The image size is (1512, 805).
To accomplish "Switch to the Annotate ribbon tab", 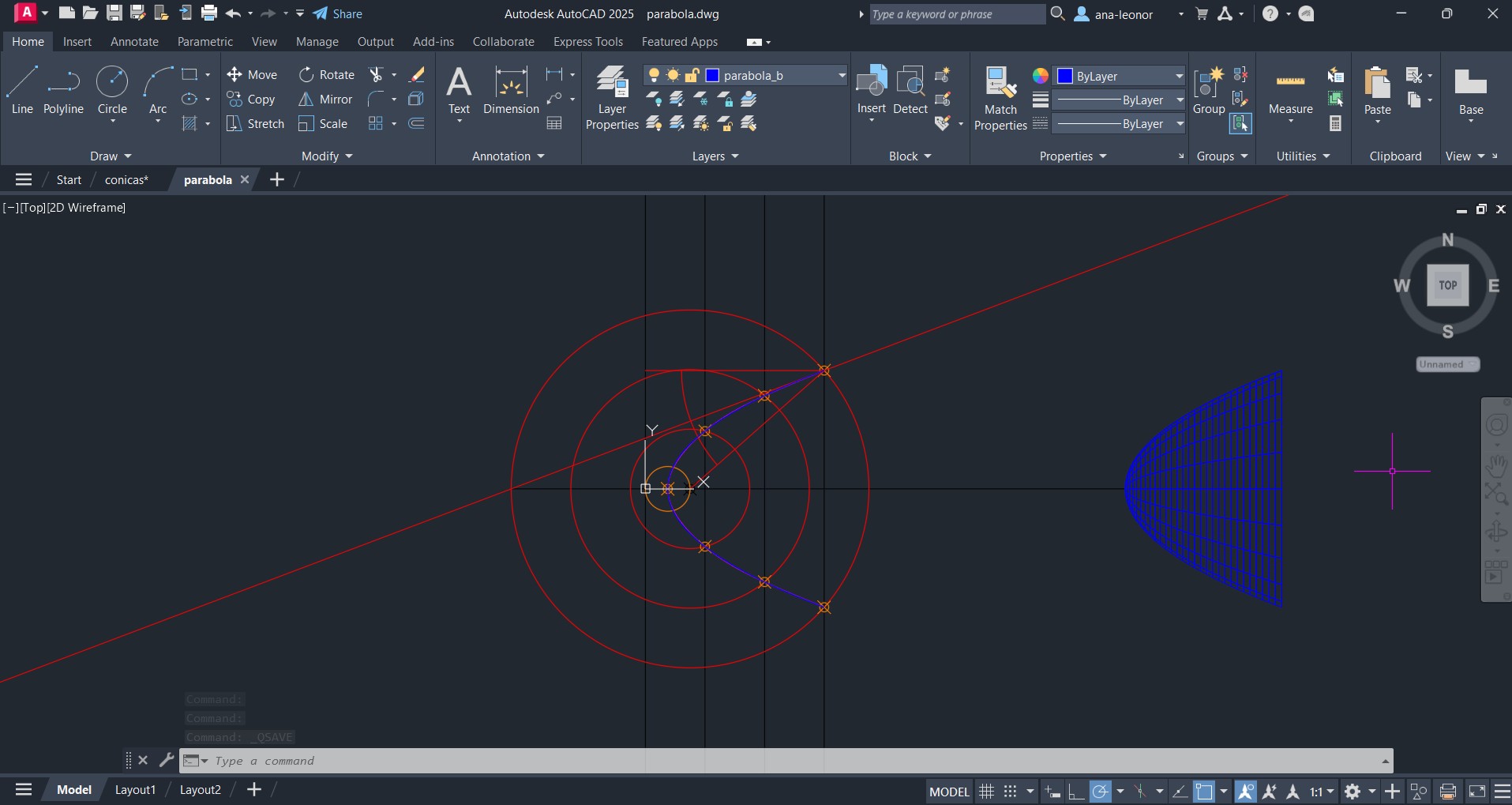I will pyautogui.click(x=134, y=42).
